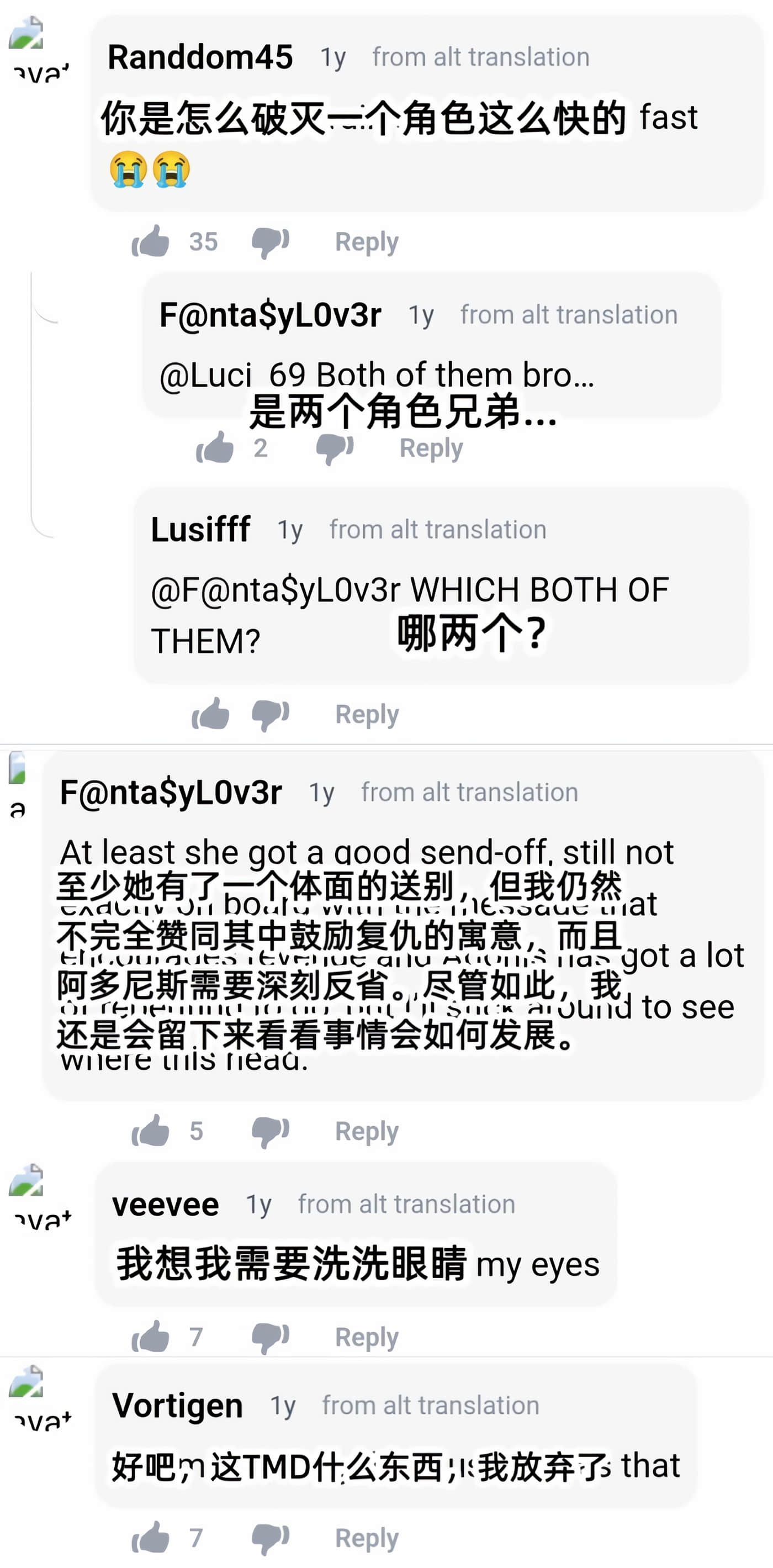Reply to Lusifff's comment
Viewport: 773px width, 1568px height.
coord(367,714)
